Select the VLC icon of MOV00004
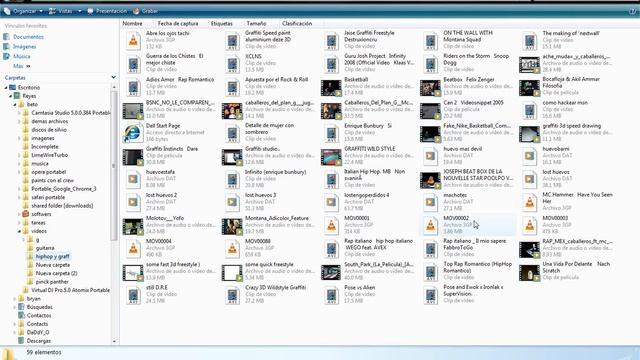This screenshot has height=360, width=640. pyautogui.click(x=133, y=249)
